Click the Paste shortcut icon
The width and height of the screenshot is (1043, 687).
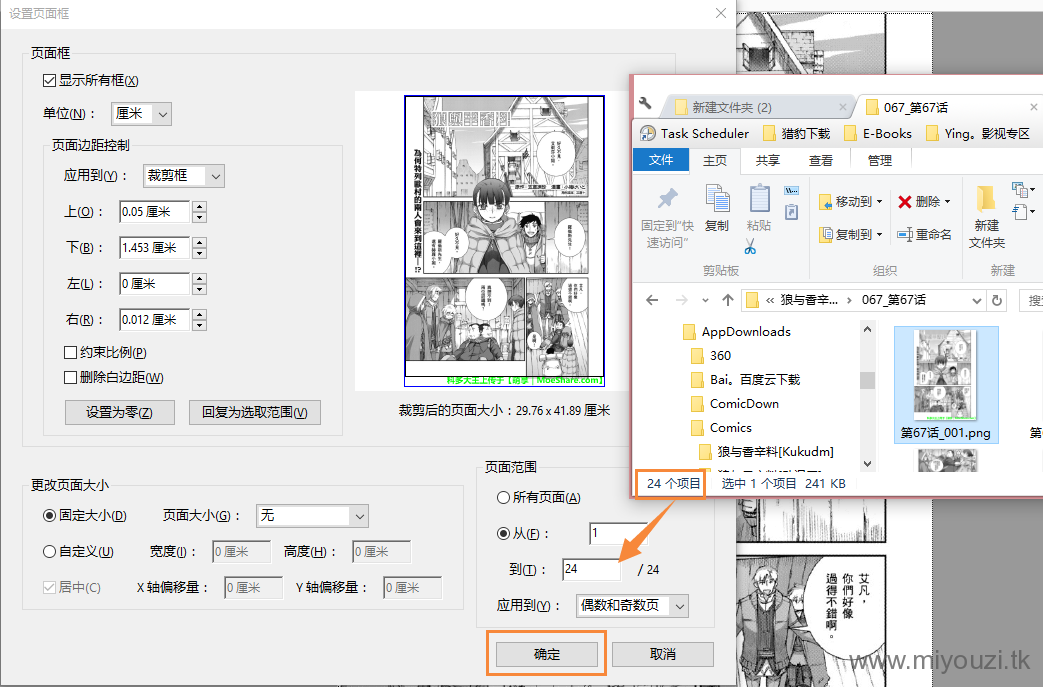click(x=792, y=212)
